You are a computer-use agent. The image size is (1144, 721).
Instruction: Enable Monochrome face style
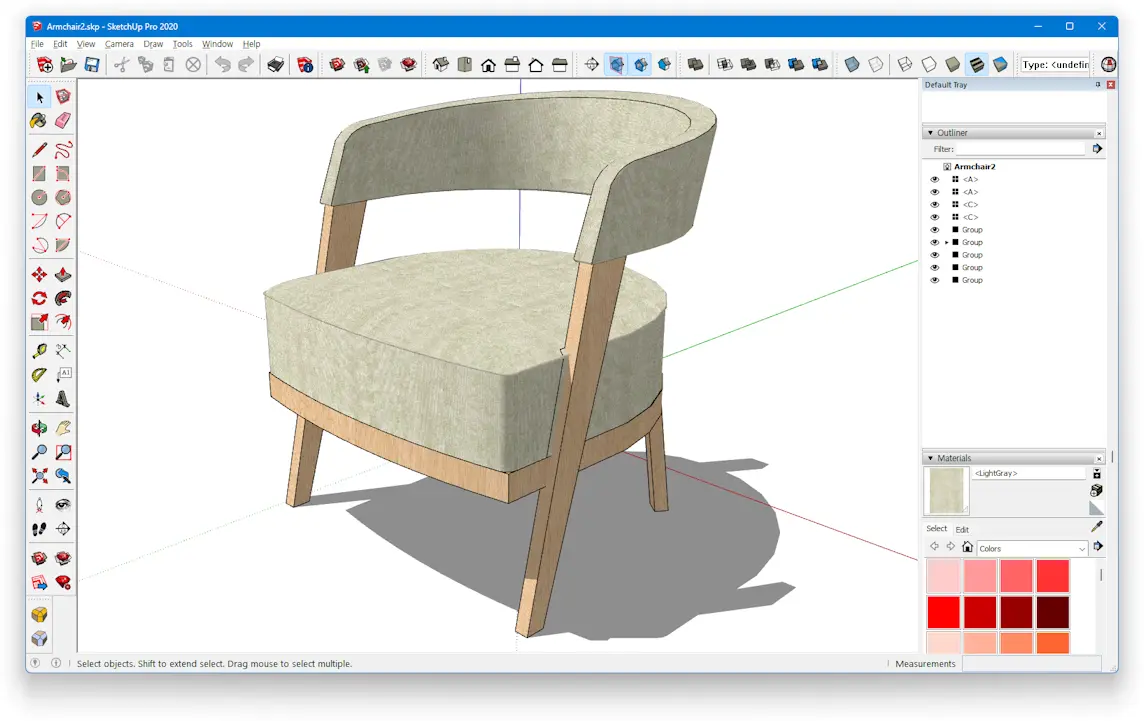(x=1000, y=65)
